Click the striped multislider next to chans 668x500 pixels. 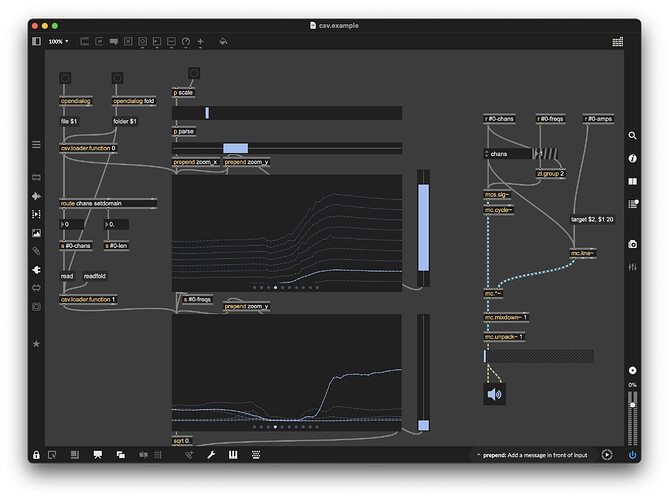click(546, 154)
